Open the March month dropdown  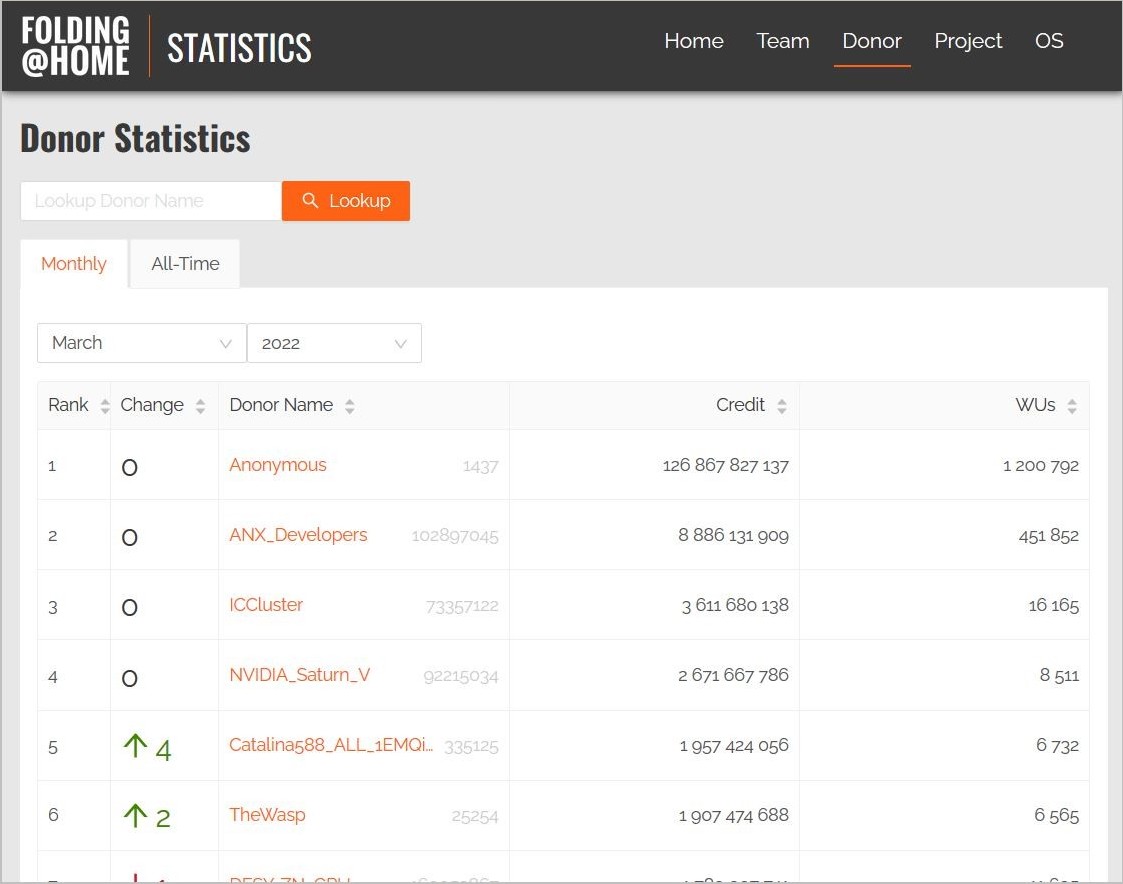tap(141, 343)
